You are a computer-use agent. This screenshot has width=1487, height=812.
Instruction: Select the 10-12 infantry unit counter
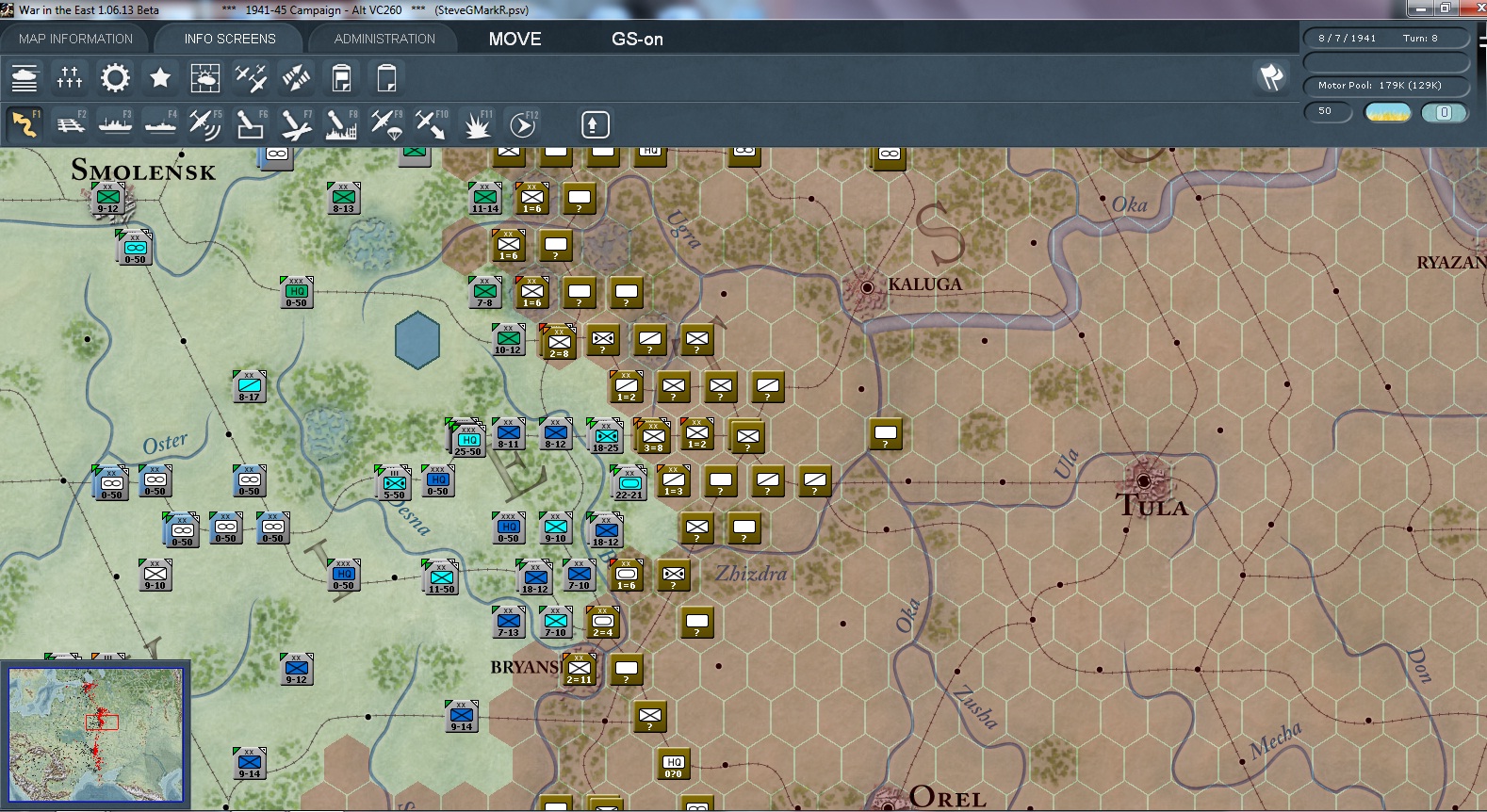pyautogui.click(x=508, y=340)
